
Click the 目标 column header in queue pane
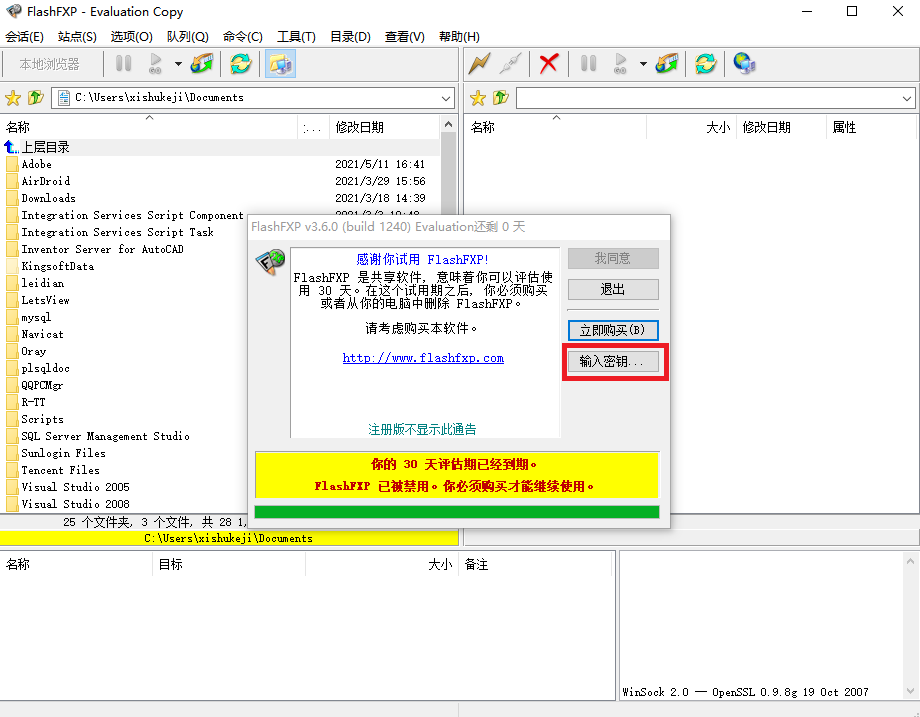pyautogui.click(x=229, y=564)
